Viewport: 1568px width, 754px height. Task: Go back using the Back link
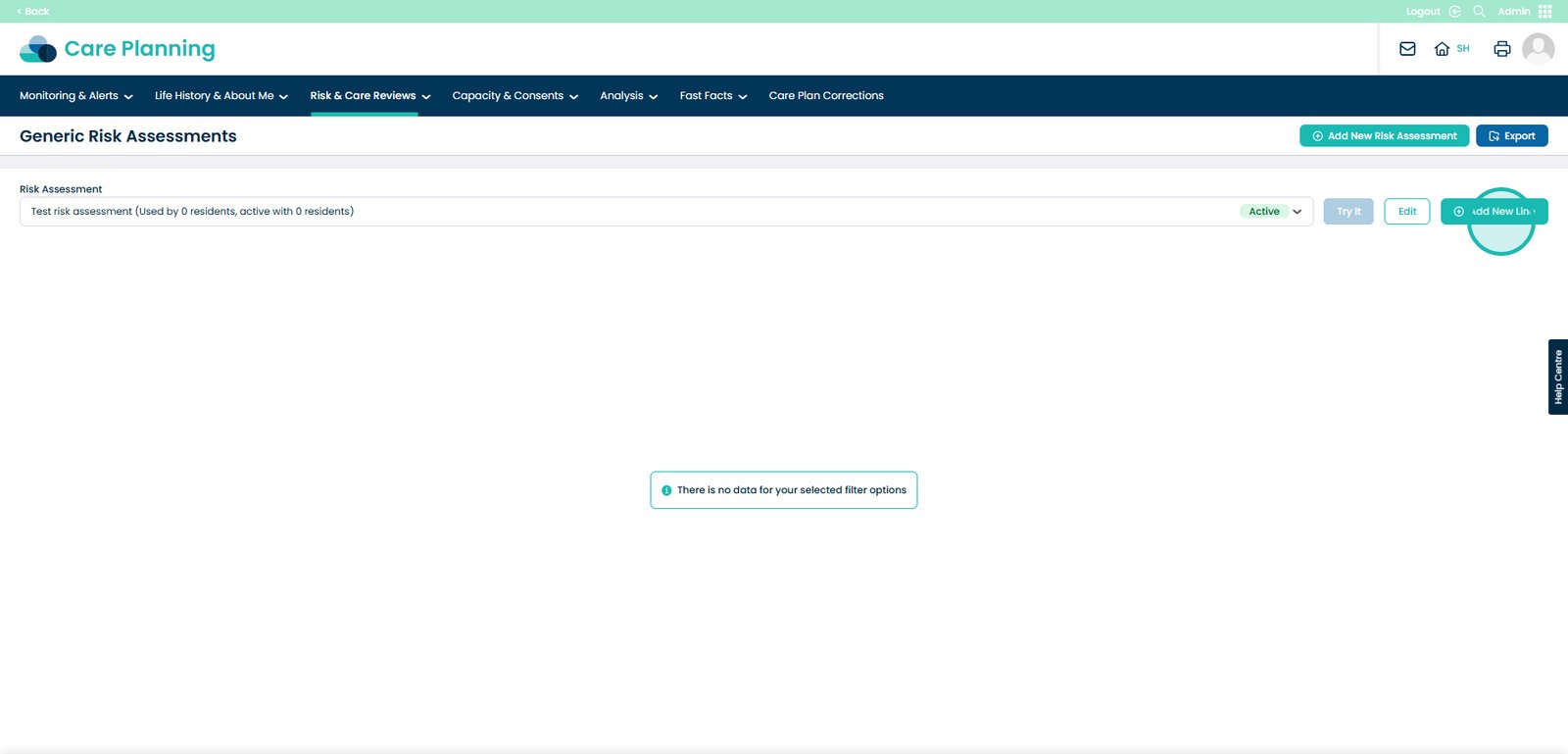[x=33, y=12]
